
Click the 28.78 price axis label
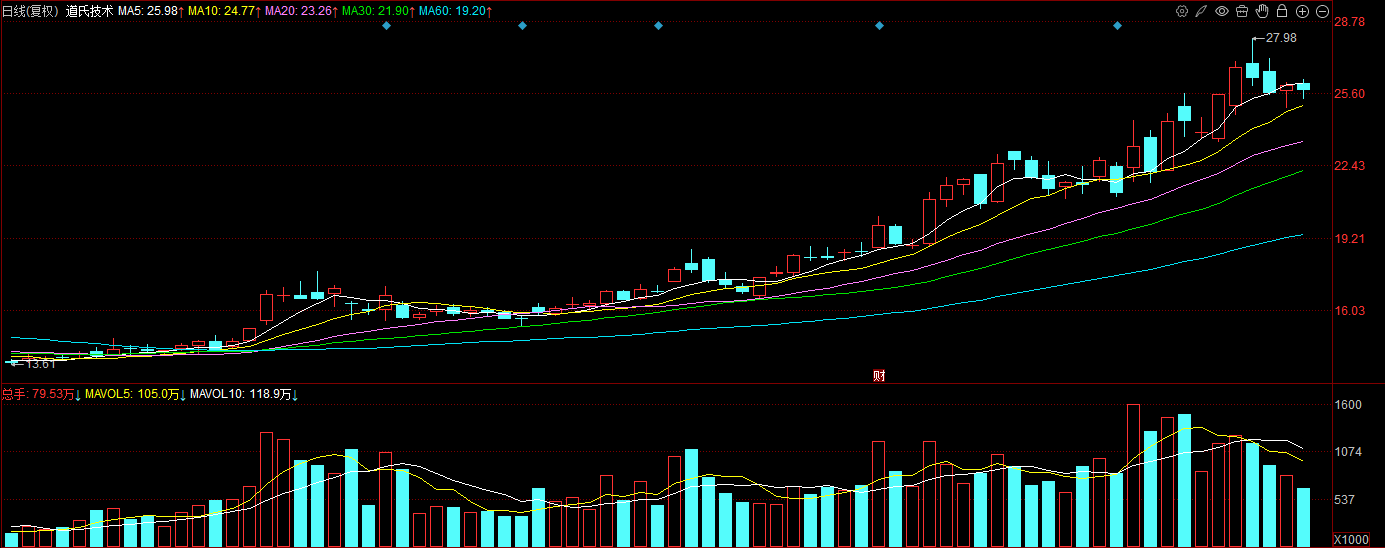point(1350,21)
